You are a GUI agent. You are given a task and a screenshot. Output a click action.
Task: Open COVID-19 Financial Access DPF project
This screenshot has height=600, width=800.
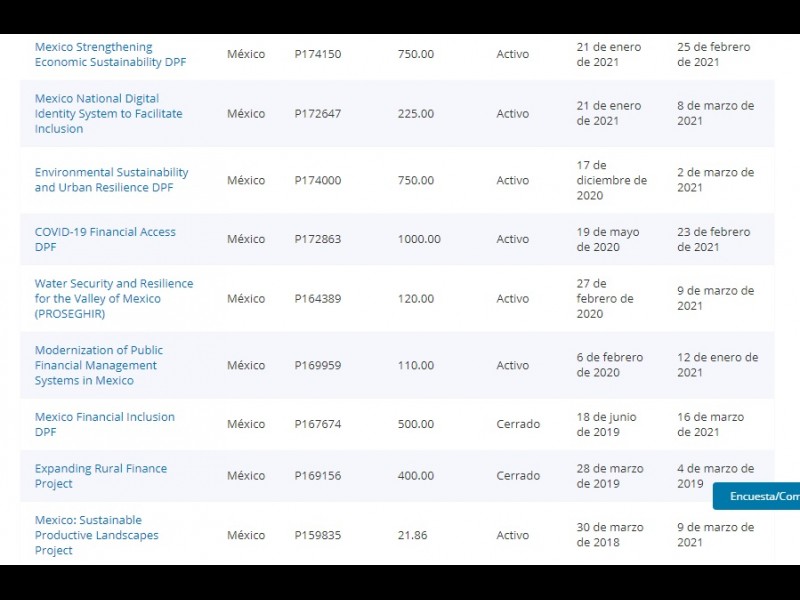point(105,239)
